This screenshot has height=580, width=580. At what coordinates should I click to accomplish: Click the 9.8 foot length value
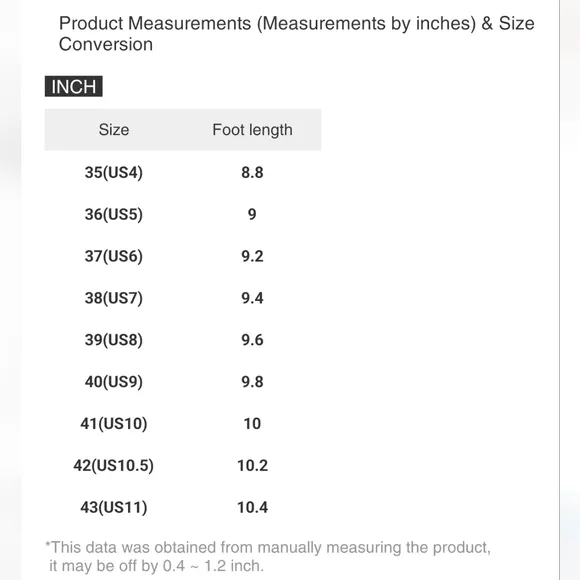click(x=252, y=381)
